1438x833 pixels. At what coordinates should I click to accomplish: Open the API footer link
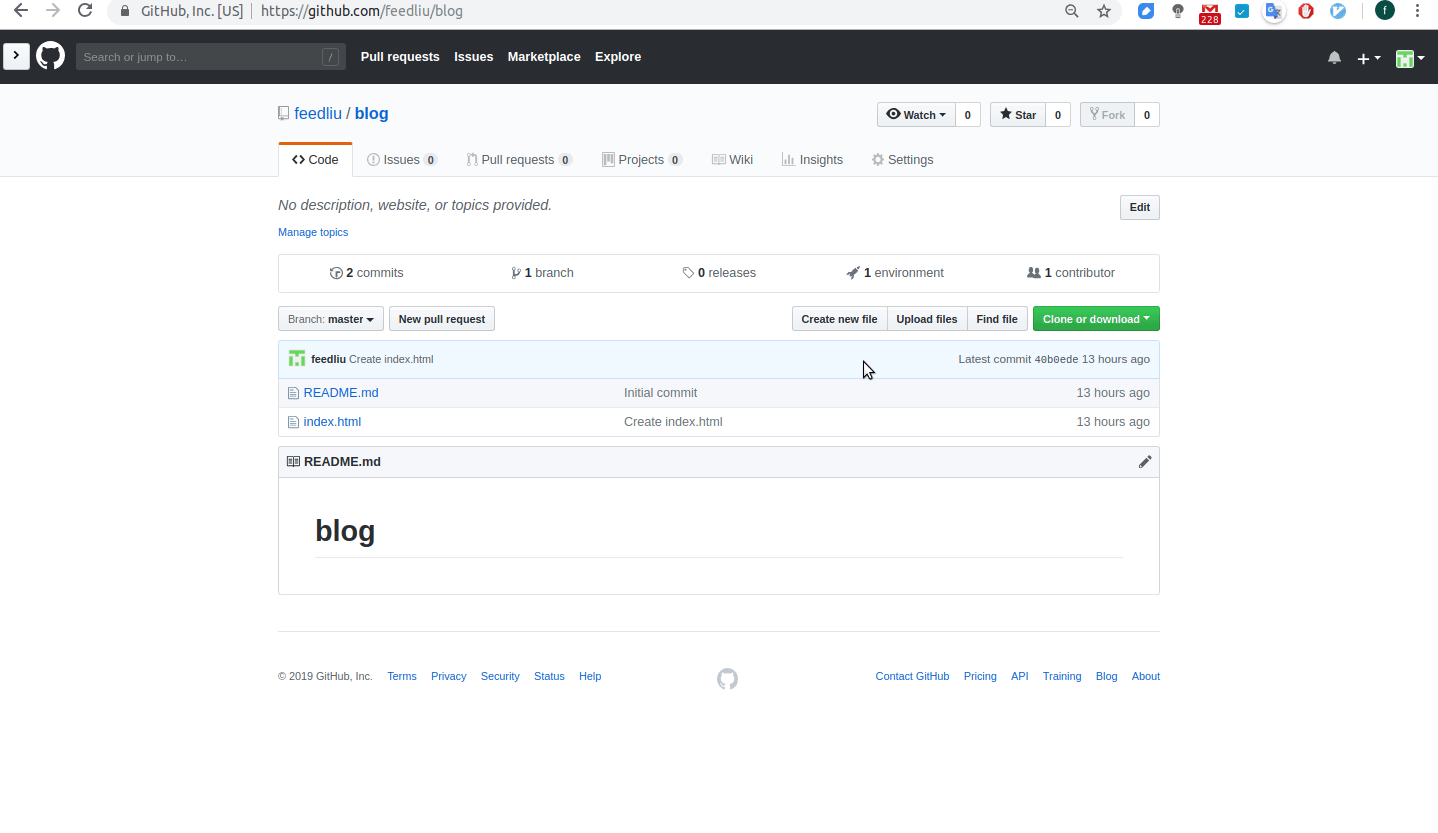pyautogui.click(x=1020, y=677)
